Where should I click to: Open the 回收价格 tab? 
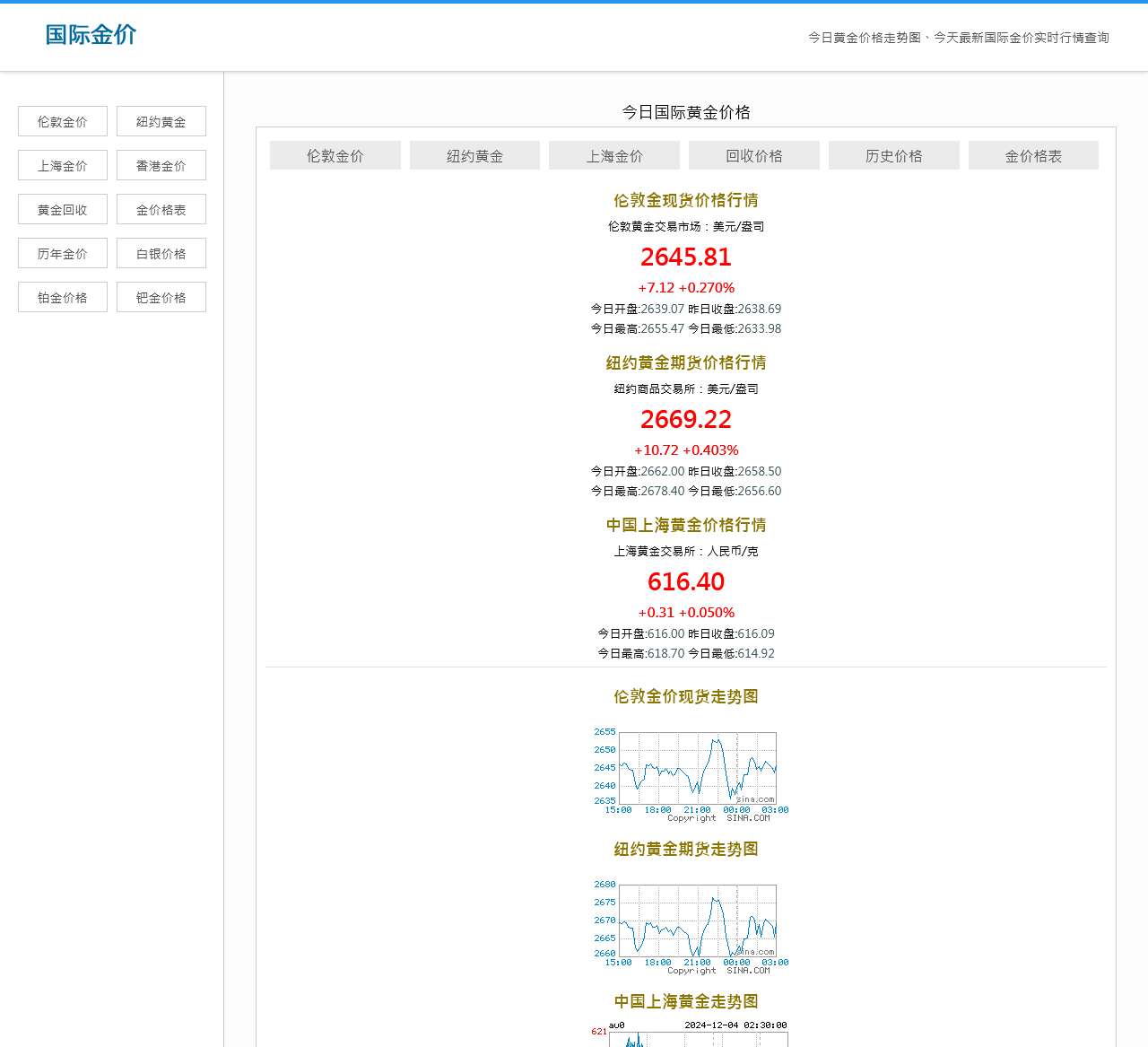(x=753, y=154)
